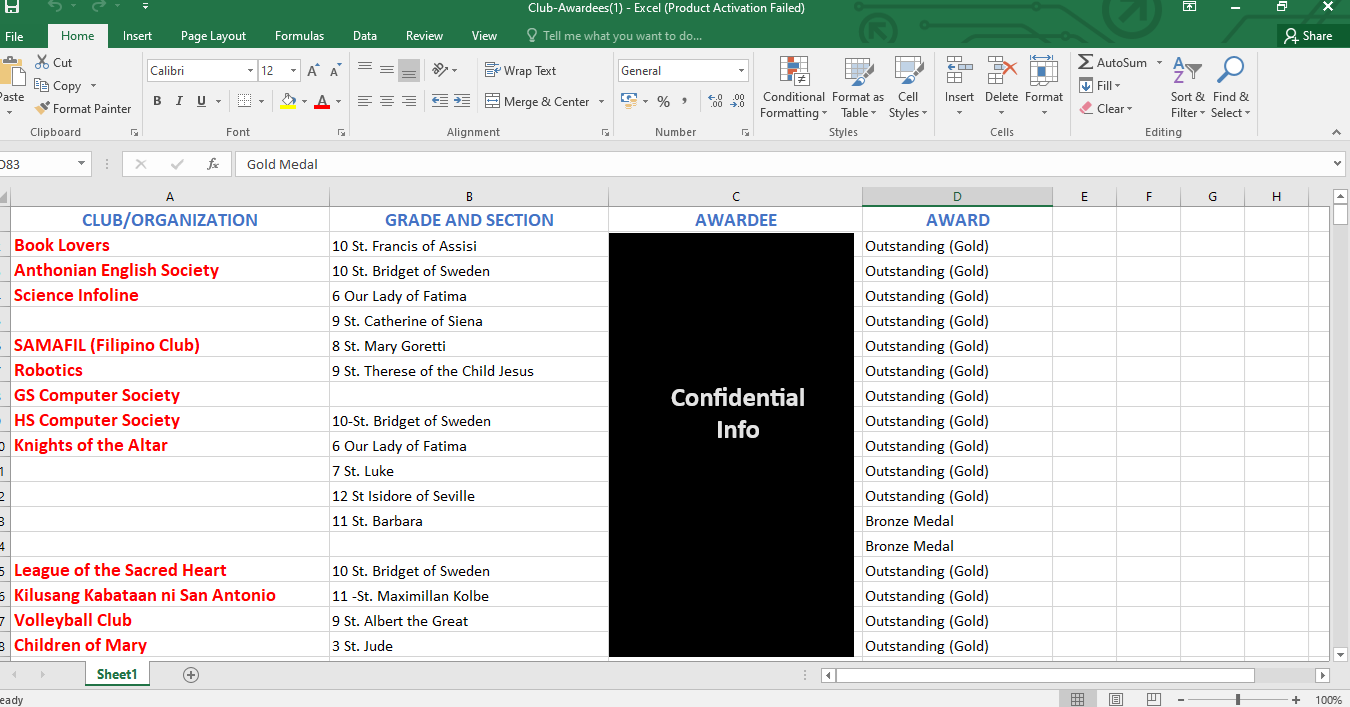
Task: Switch to the Formulas tab
Action: click(299, 36)
